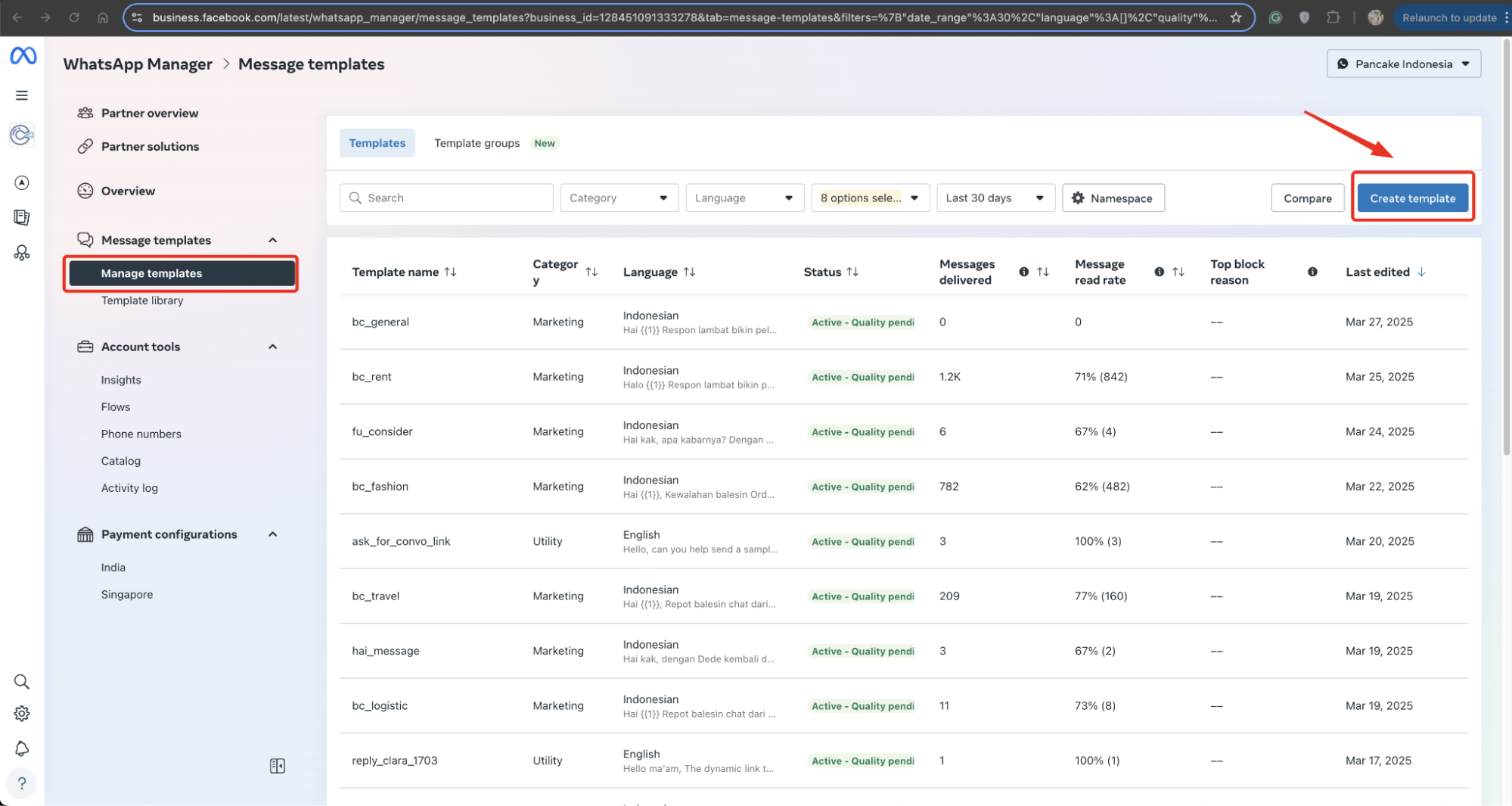The image size is (1512, 806).
Task: Sort by Messages delivered arrows
Action: click(1043, 272)
